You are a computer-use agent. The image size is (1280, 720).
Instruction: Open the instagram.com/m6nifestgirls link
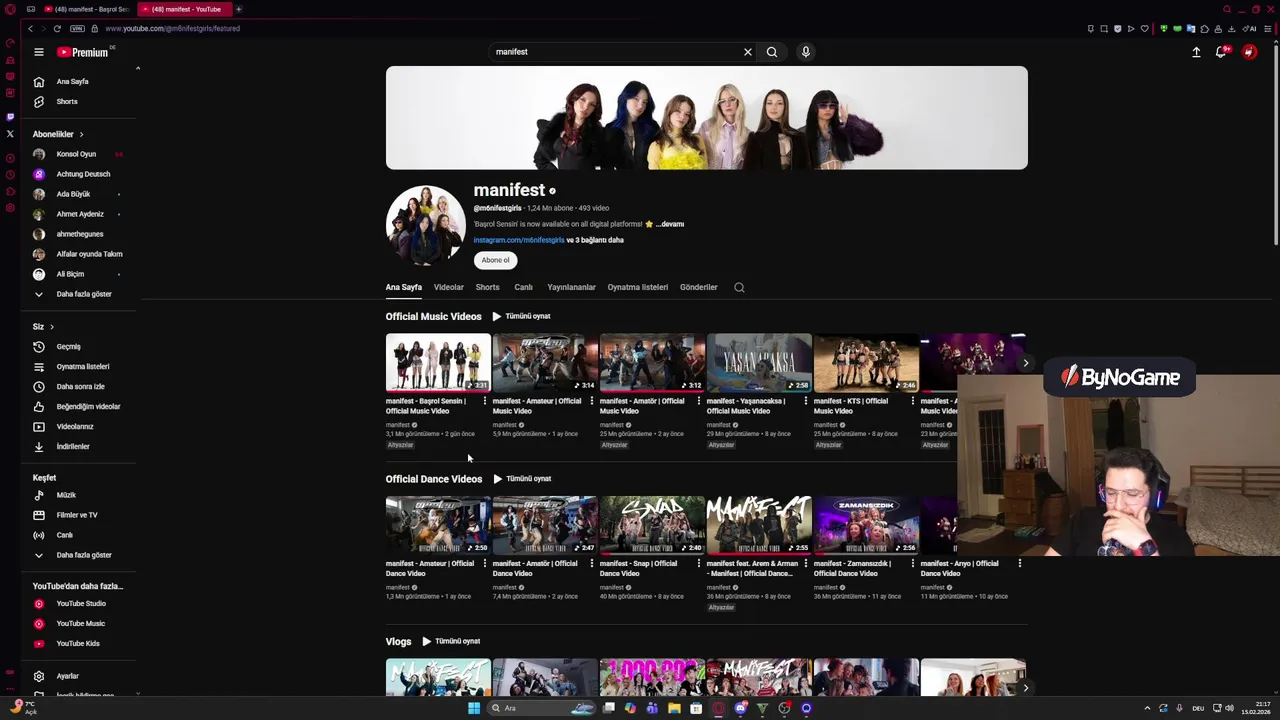click(x=519, y=240)
